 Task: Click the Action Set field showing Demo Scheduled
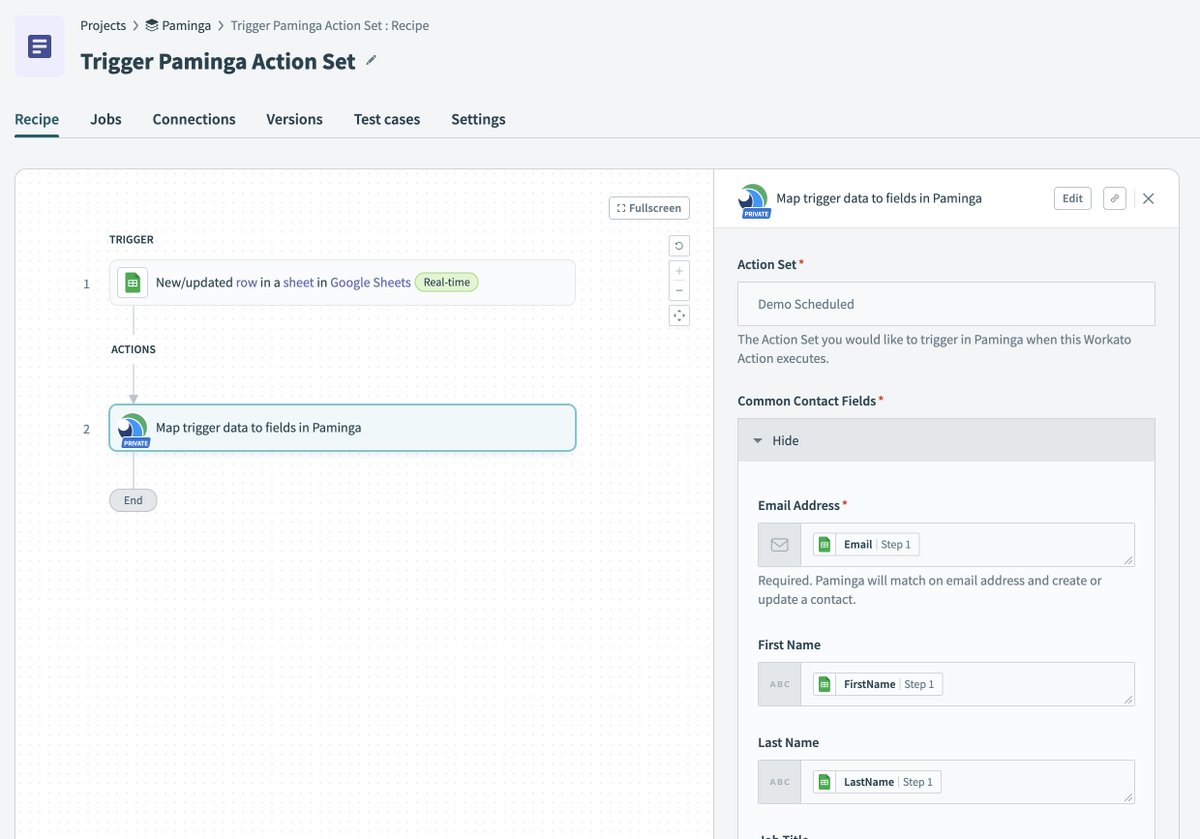(x=946, y=304)
